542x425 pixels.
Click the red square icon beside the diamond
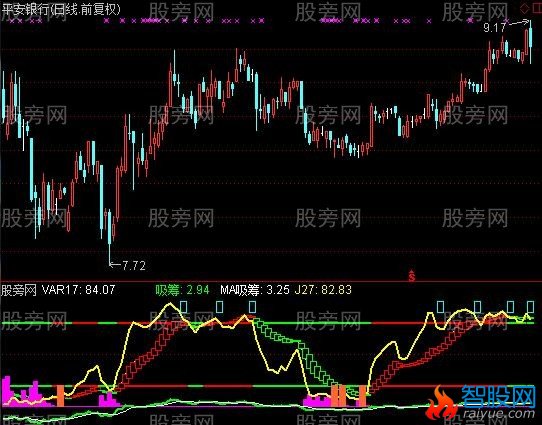coord(537,8)
